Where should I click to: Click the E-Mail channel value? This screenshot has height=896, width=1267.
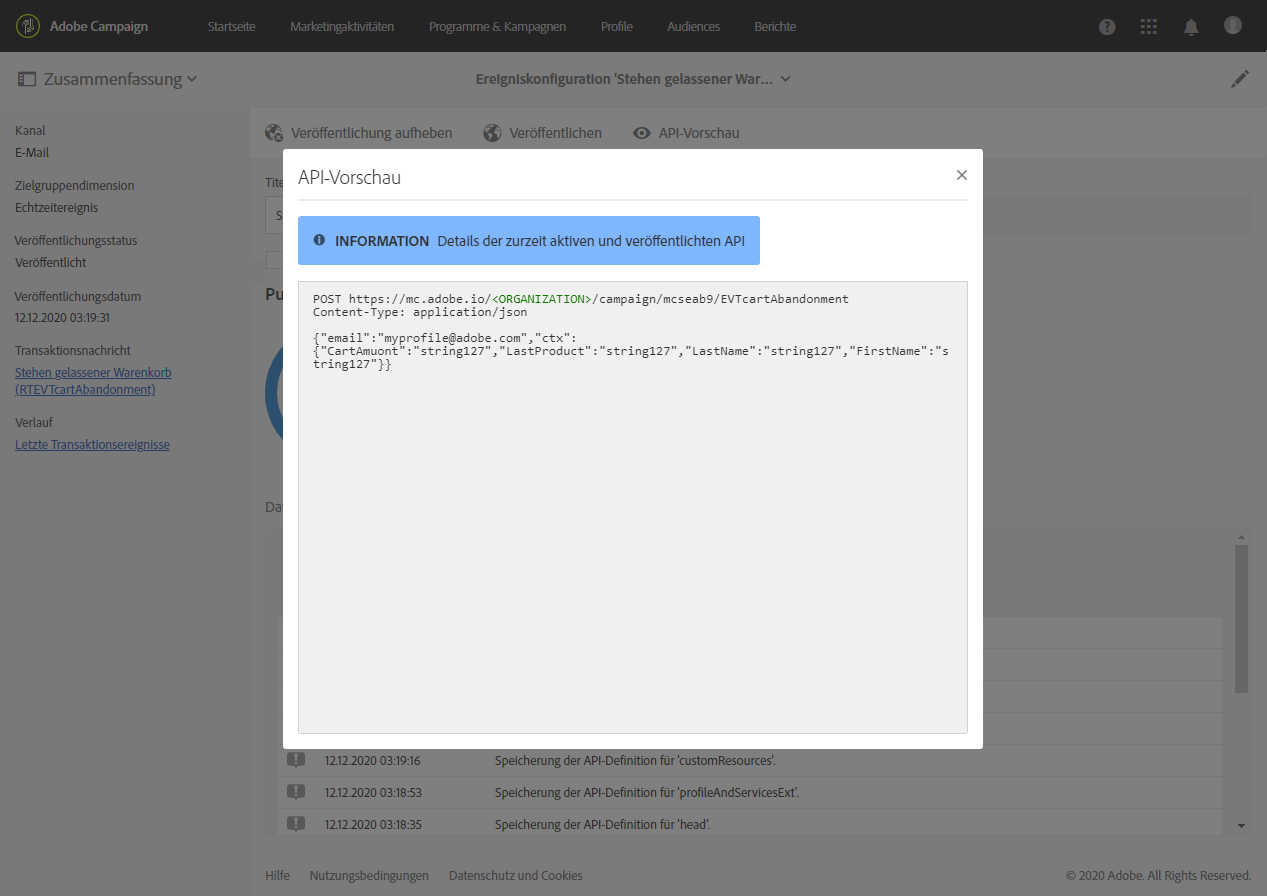[x=32, y=153]
